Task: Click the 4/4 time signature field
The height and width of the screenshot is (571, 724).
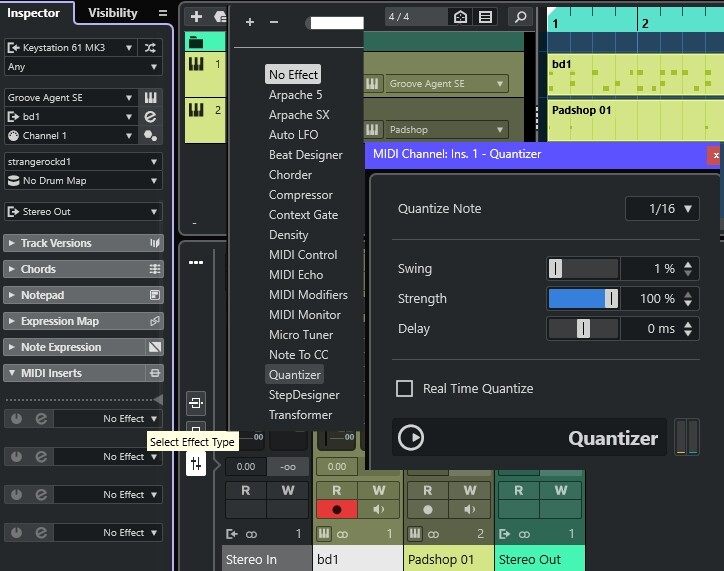Action: 415,17
